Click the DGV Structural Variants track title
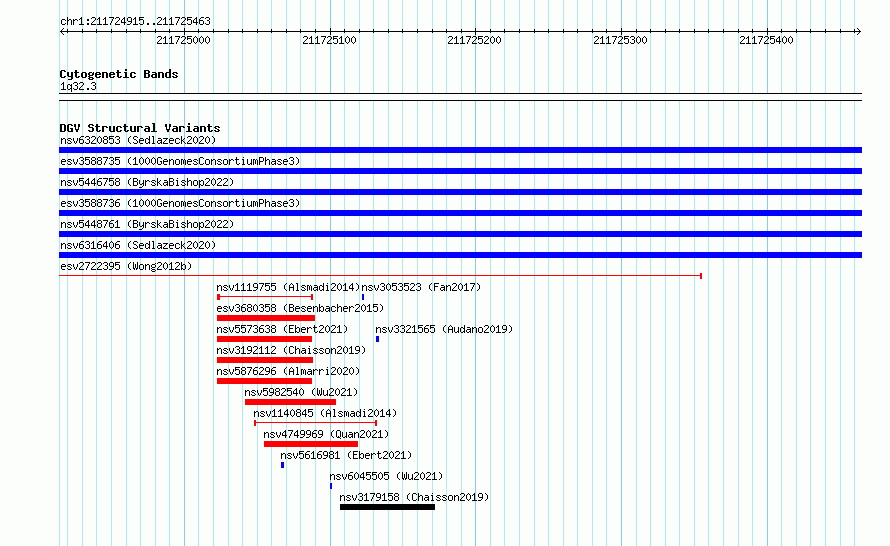The image size is (890, 546). [x=140, y=128]
